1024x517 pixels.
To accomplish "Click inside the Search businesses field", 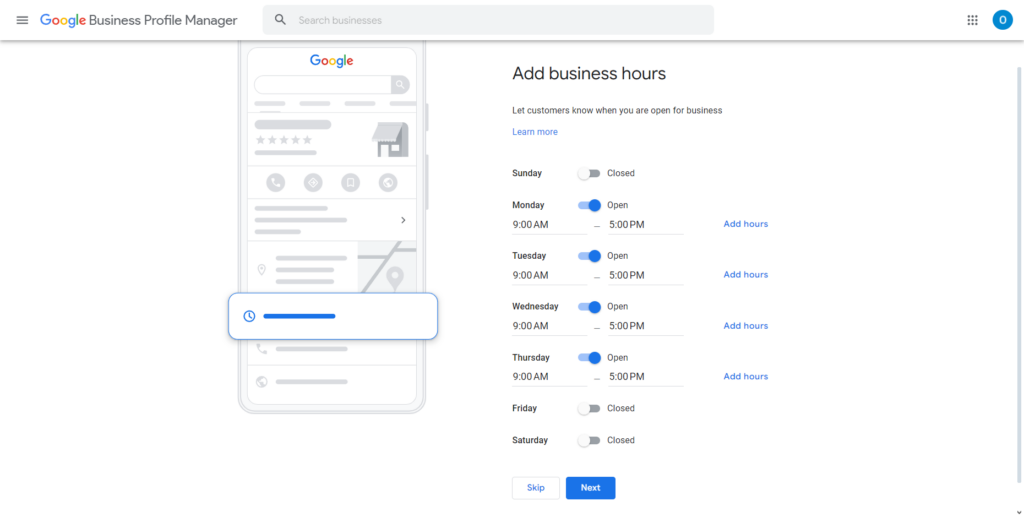I will [x=488, y=20].
